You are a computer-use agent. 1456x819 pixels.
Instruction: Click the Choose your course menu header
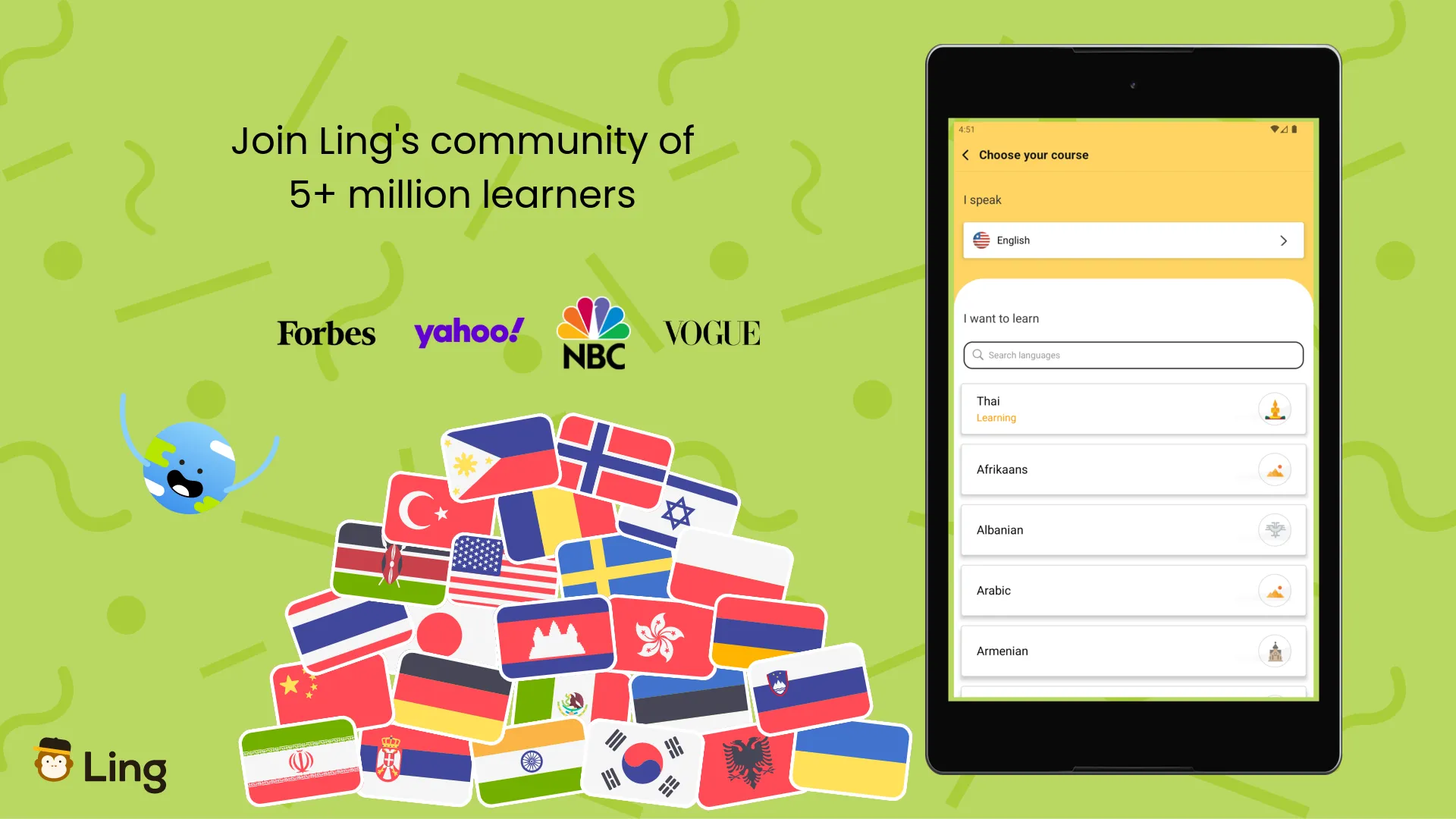(1034, 154)
